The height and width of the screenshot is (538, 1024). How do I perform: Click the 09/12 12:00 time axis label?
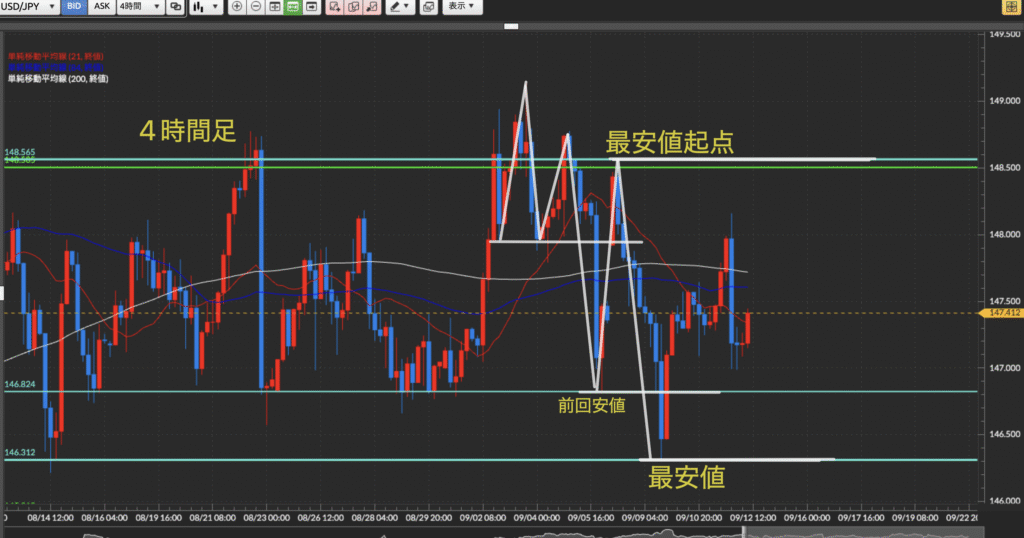point(753,518)
